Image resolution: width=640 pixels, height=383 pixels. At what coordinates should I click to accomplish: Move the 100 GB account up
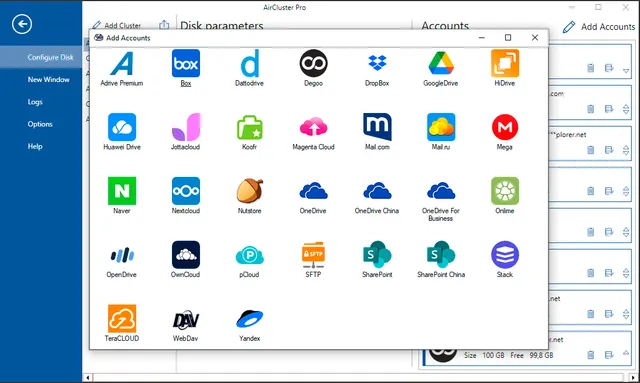click(x=626, y=352)
